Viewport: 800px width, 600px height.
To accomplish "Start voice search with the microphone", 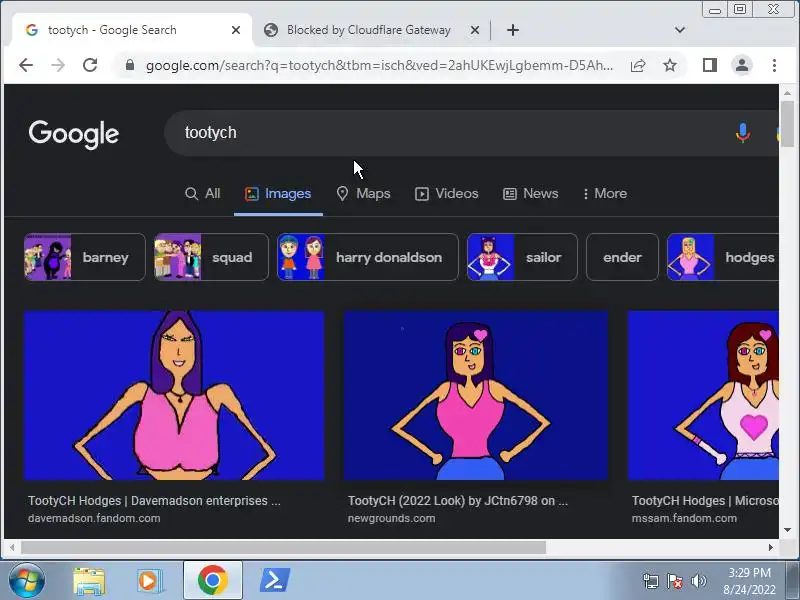I will pos(743,133).
